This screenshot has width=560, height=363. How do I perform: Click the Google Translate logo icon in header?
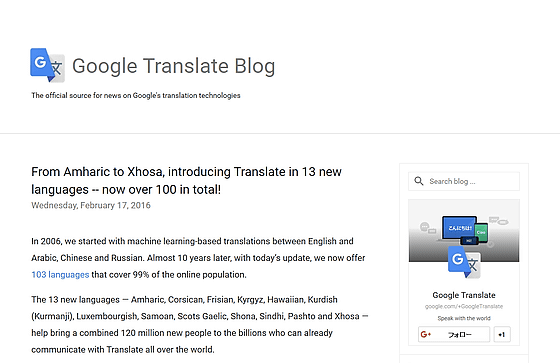tap(48, 65)
